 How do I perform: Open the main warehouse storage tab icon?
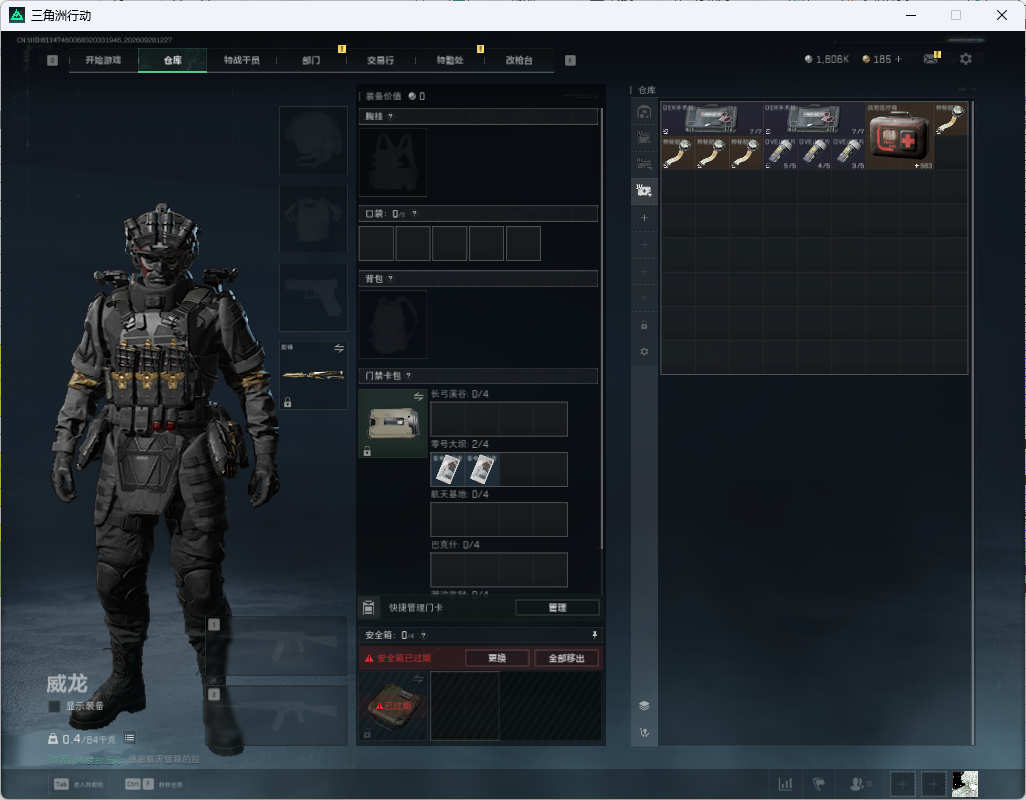pos(644,112)
